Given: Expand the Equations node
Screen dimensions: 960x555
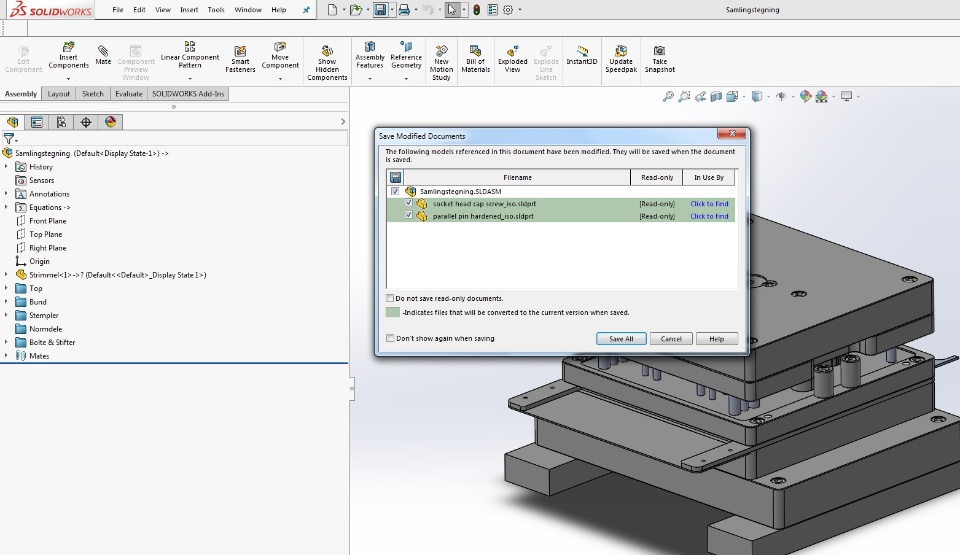Looking at the screenshot, I should [7, 207].
